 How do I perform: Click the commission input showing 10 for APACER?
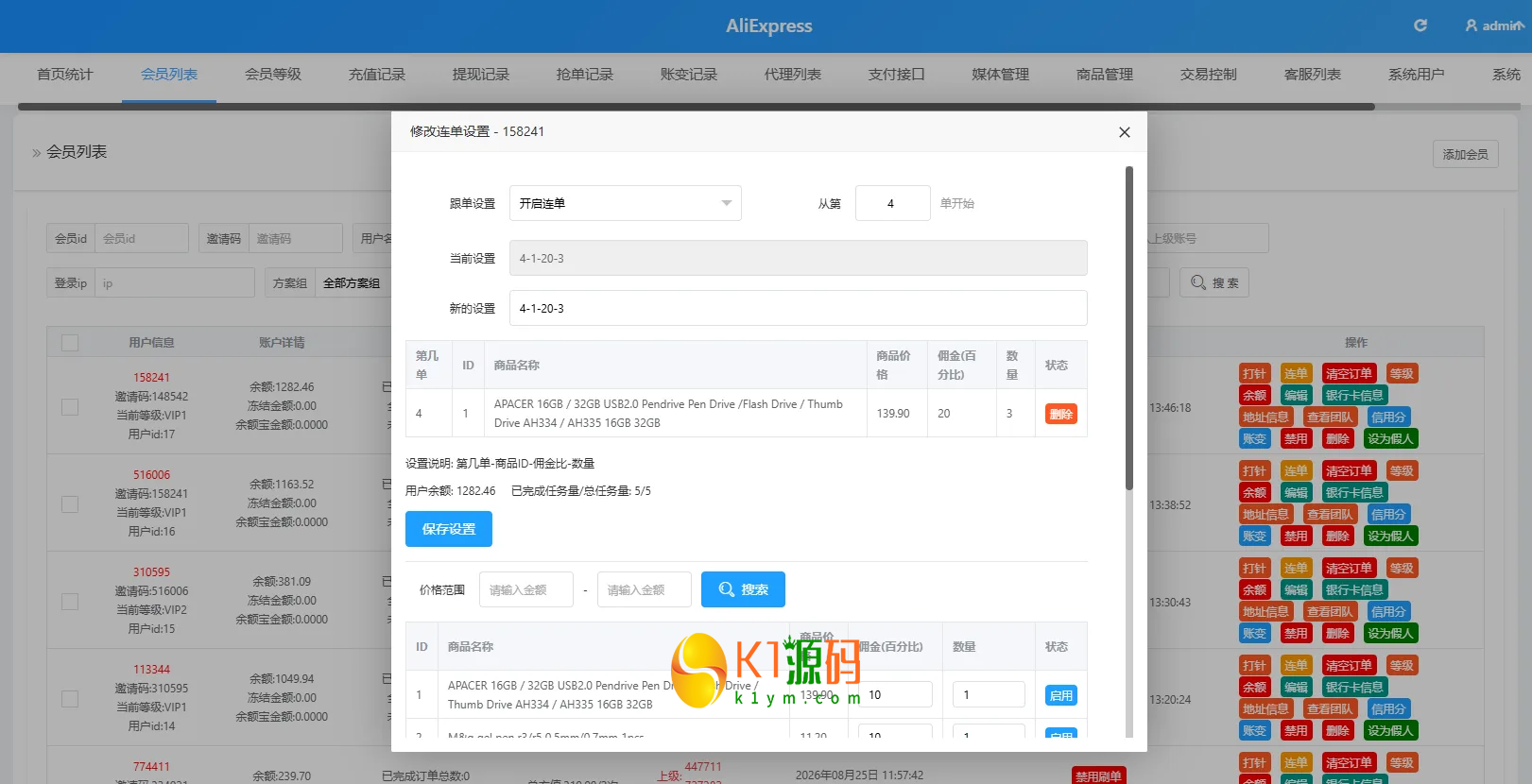pyautogui.click(x=895, y=694)
